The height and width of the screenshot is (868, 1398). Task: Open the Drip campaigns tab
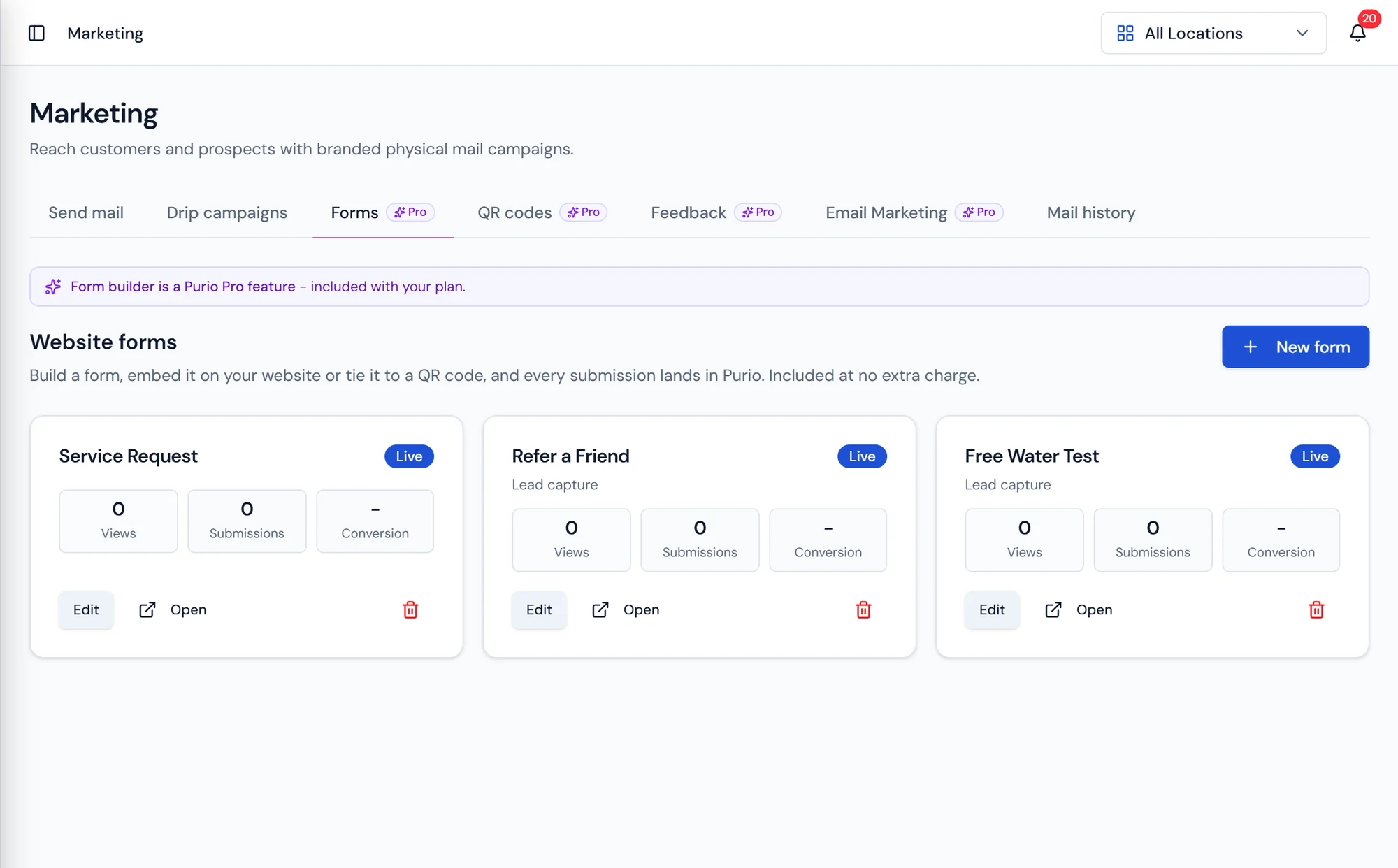[x=226, y=212]
